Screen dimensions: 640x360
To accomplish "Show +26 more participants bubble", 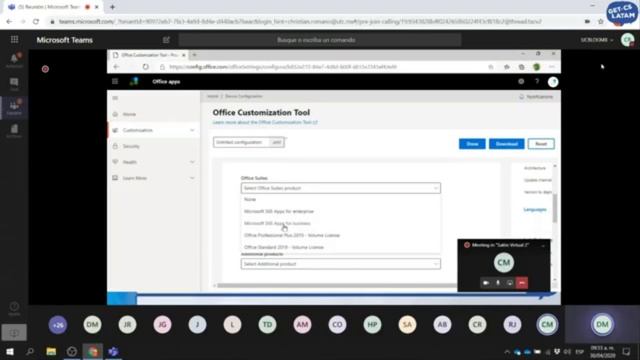I will (x=58, y=325).
